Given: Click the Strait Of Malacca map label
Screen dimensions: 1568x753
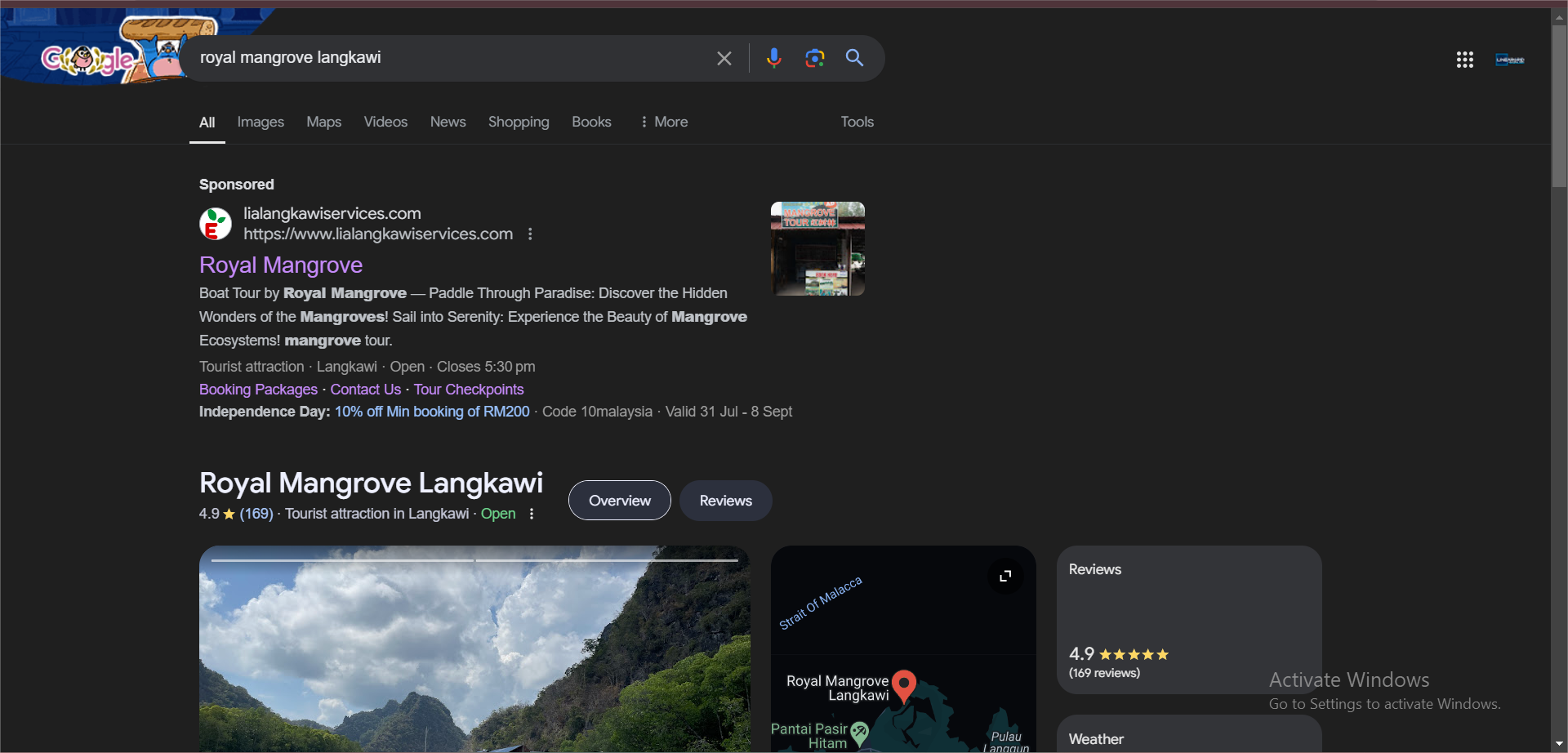Looking at the screenshot, I should click(821, 603).
